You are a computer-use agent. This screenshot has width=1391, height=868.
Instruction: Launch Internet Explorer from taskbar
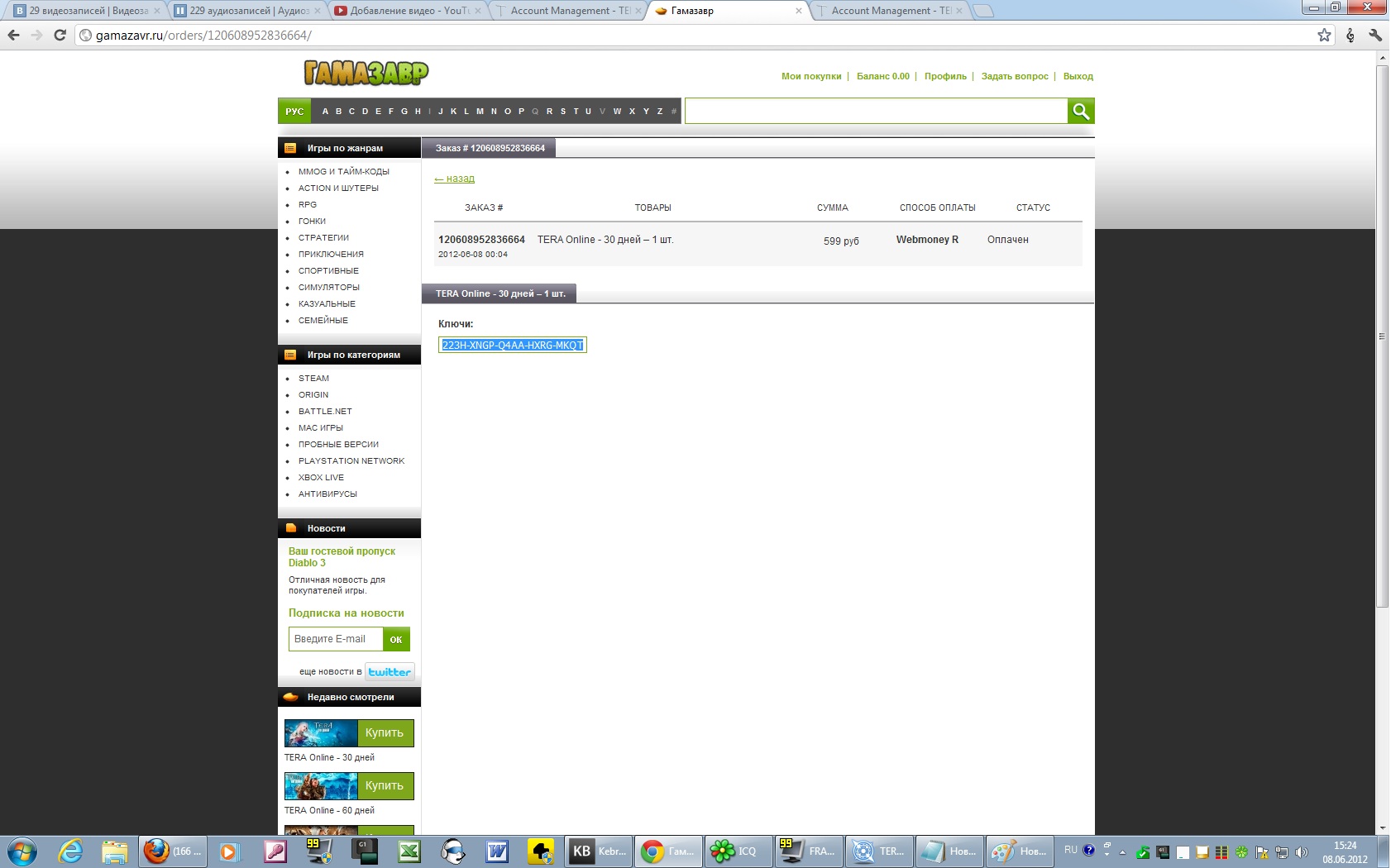click(70, 851)
